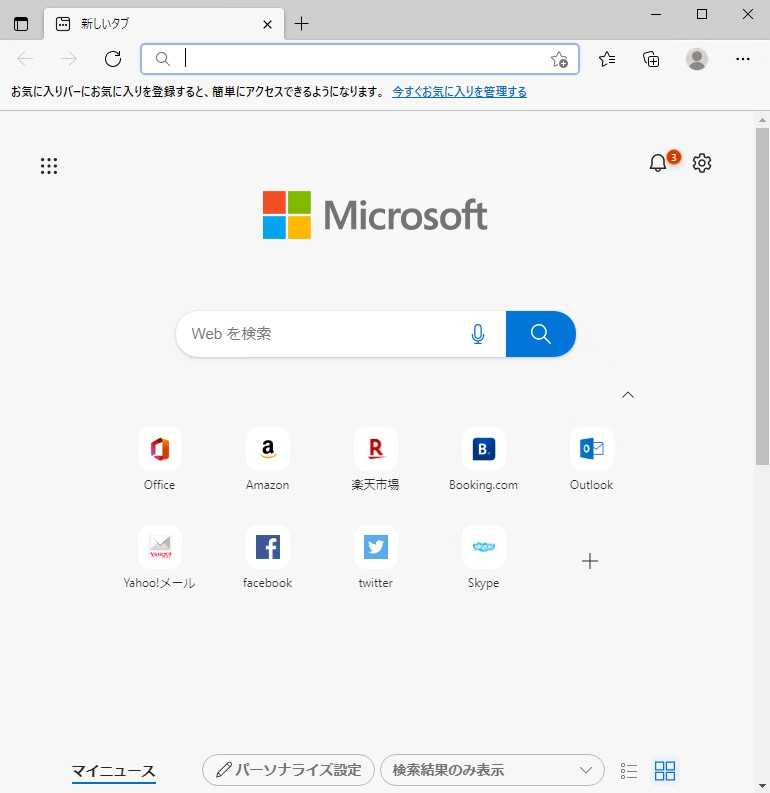Open the Favorites list icon
The image size is (770, 793).
coord(607,59)
